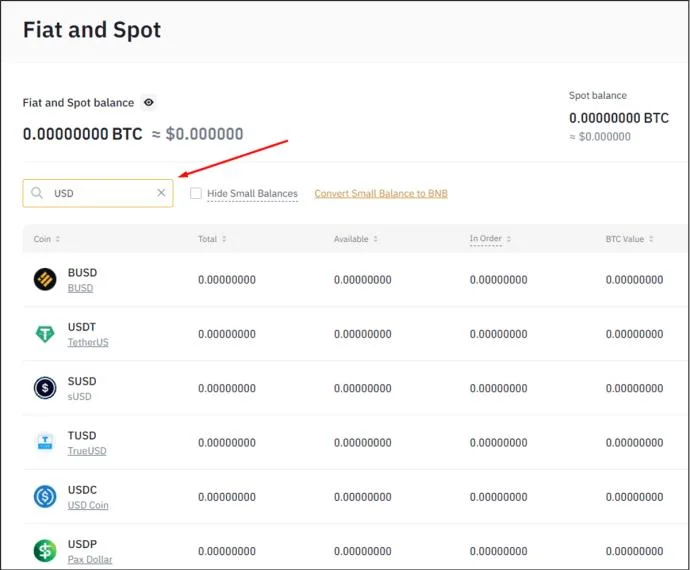Click the BUSD coin icon
The width and height of the screenshot is (690, 570).
tap(45, 279)
